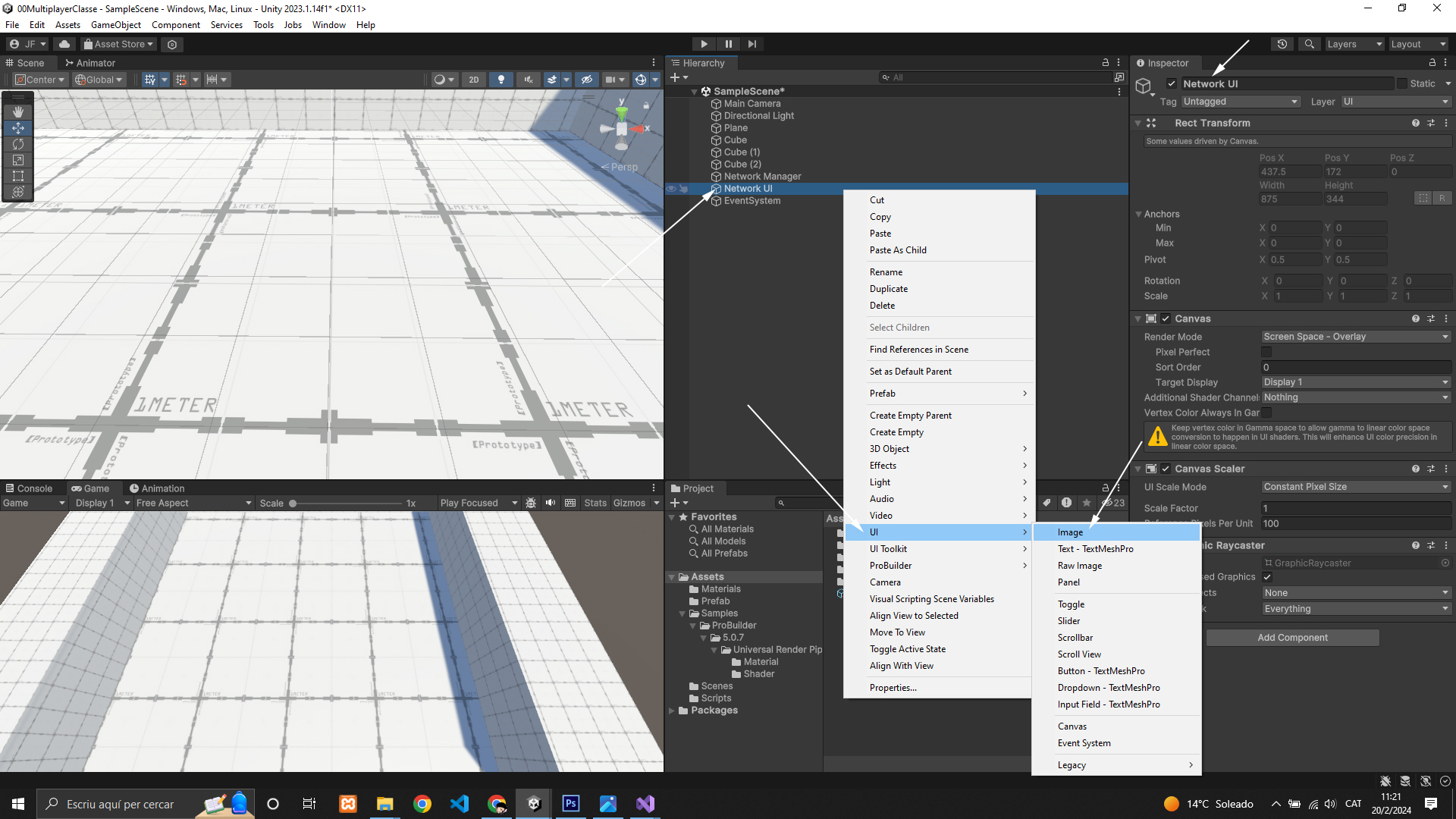Toggle 2D scene view mode

474,80
